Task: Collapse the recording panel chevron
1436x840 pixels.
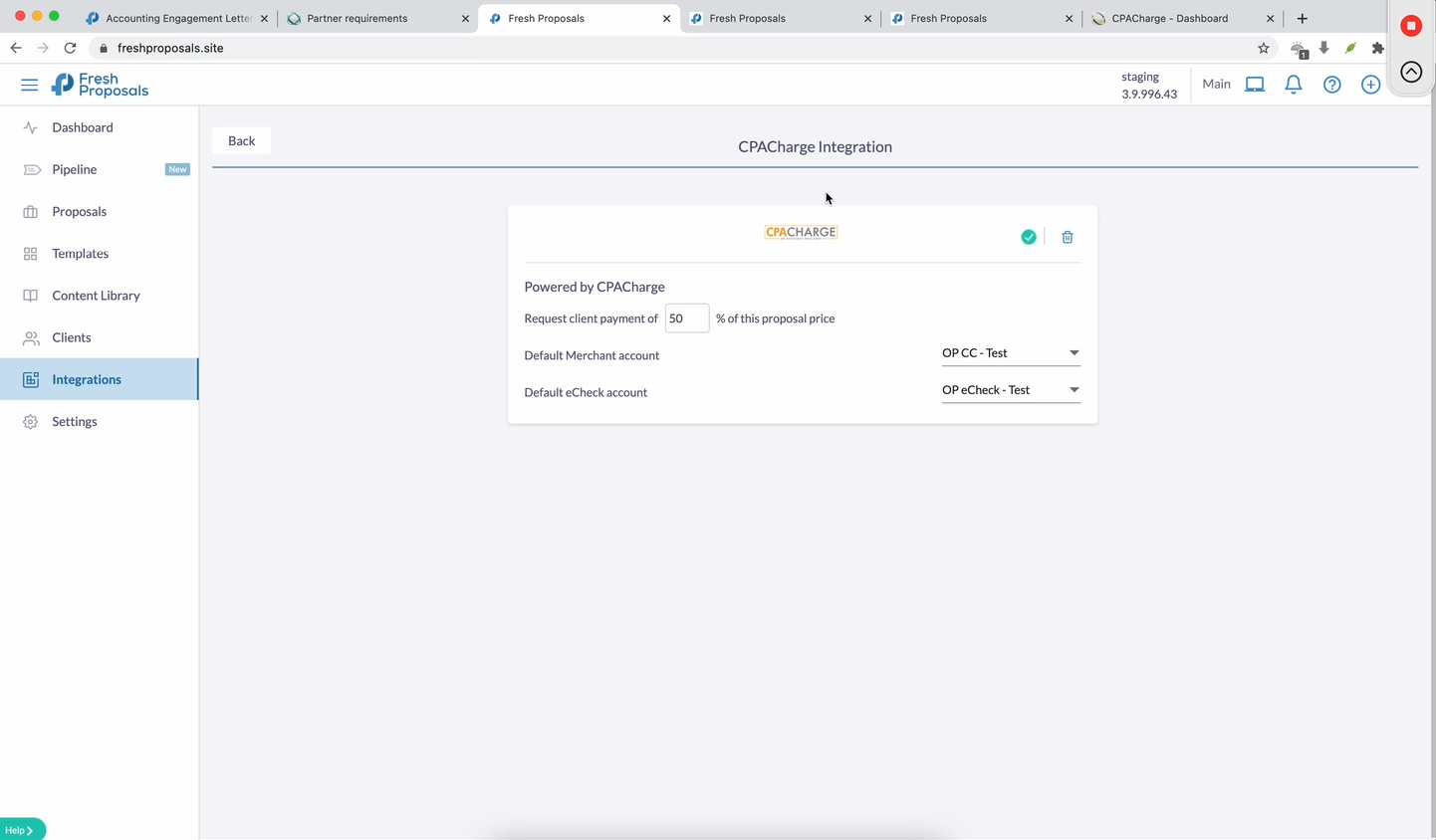Action: [1411, 72]
